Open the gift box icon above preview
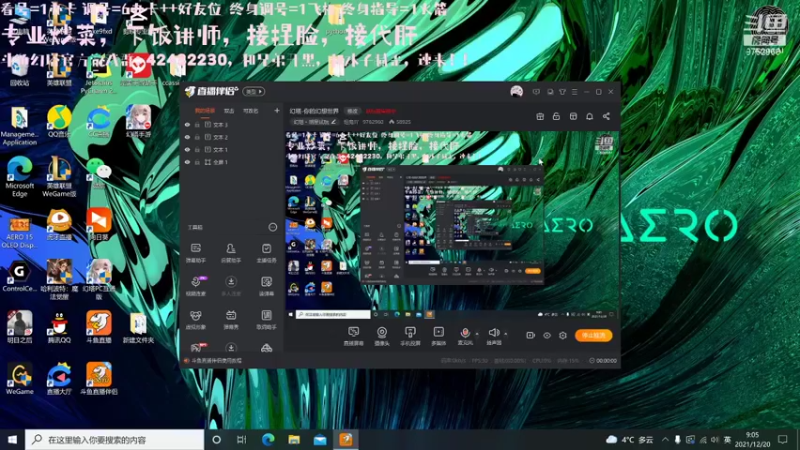The width and height of the screenshot is (800, 450). [540, 116]
